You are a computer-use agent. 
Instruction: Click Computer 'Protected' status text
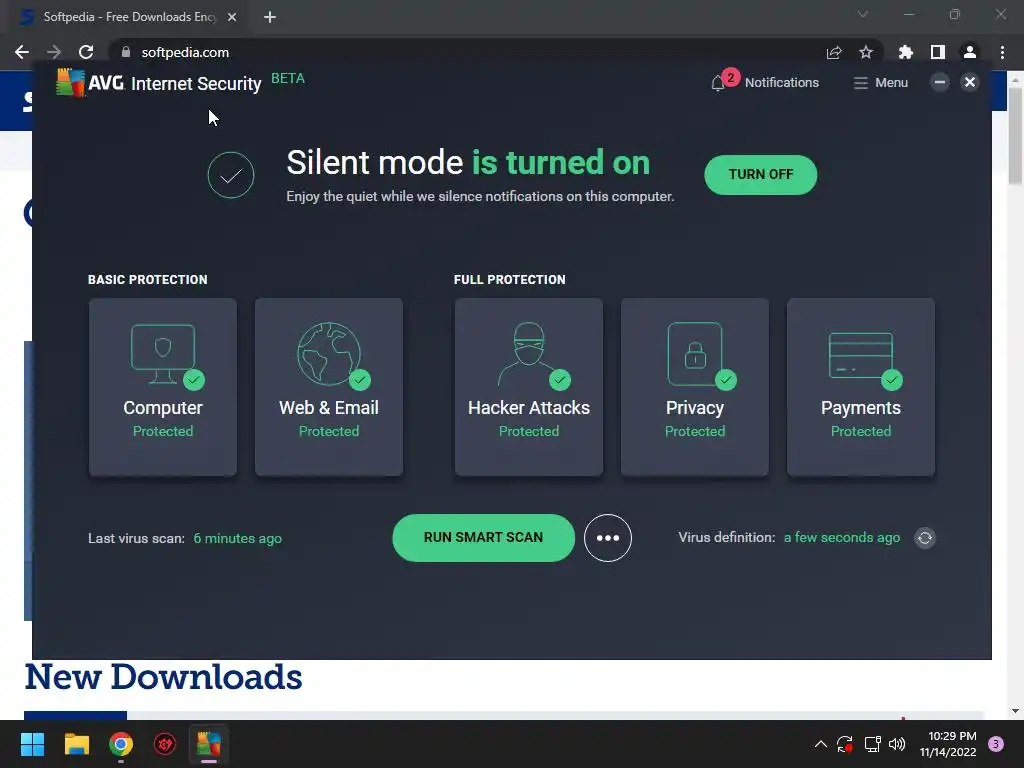pos(163,432)
